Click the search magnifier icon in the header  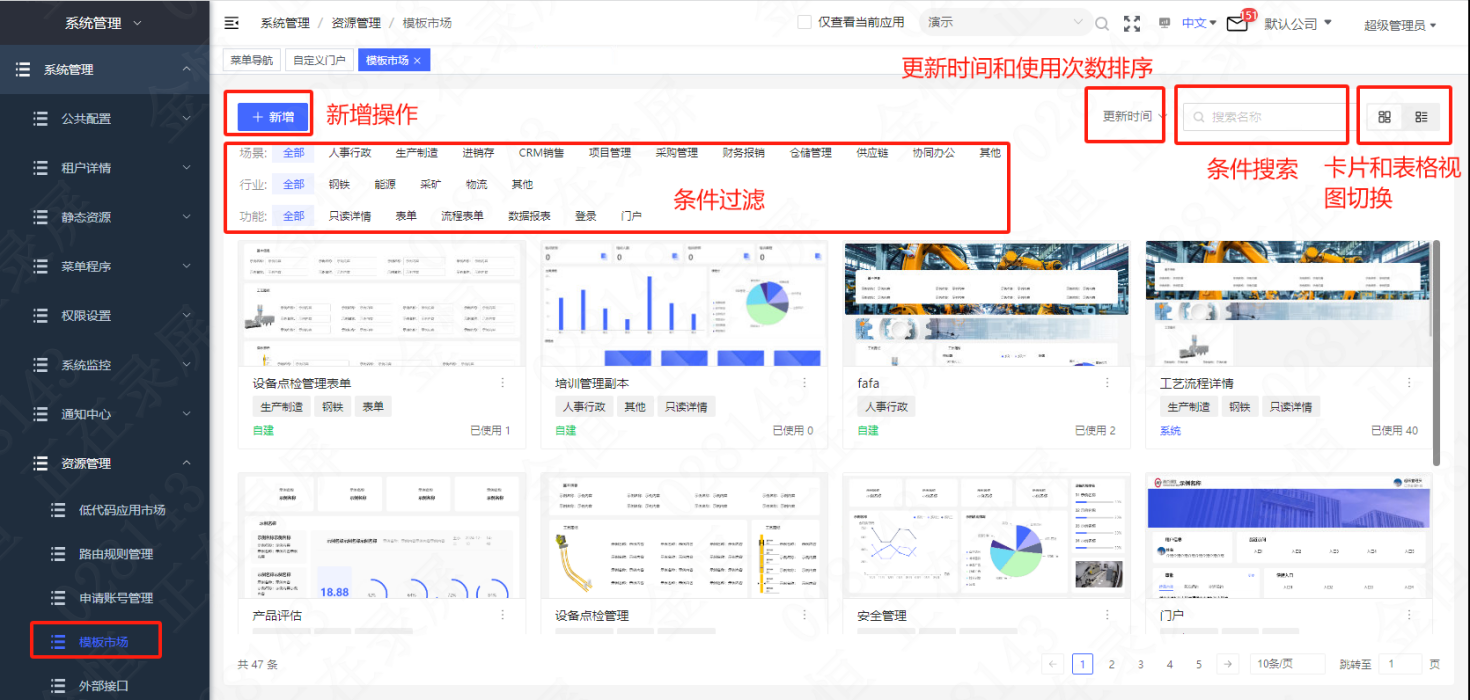tap(1102, 23)
